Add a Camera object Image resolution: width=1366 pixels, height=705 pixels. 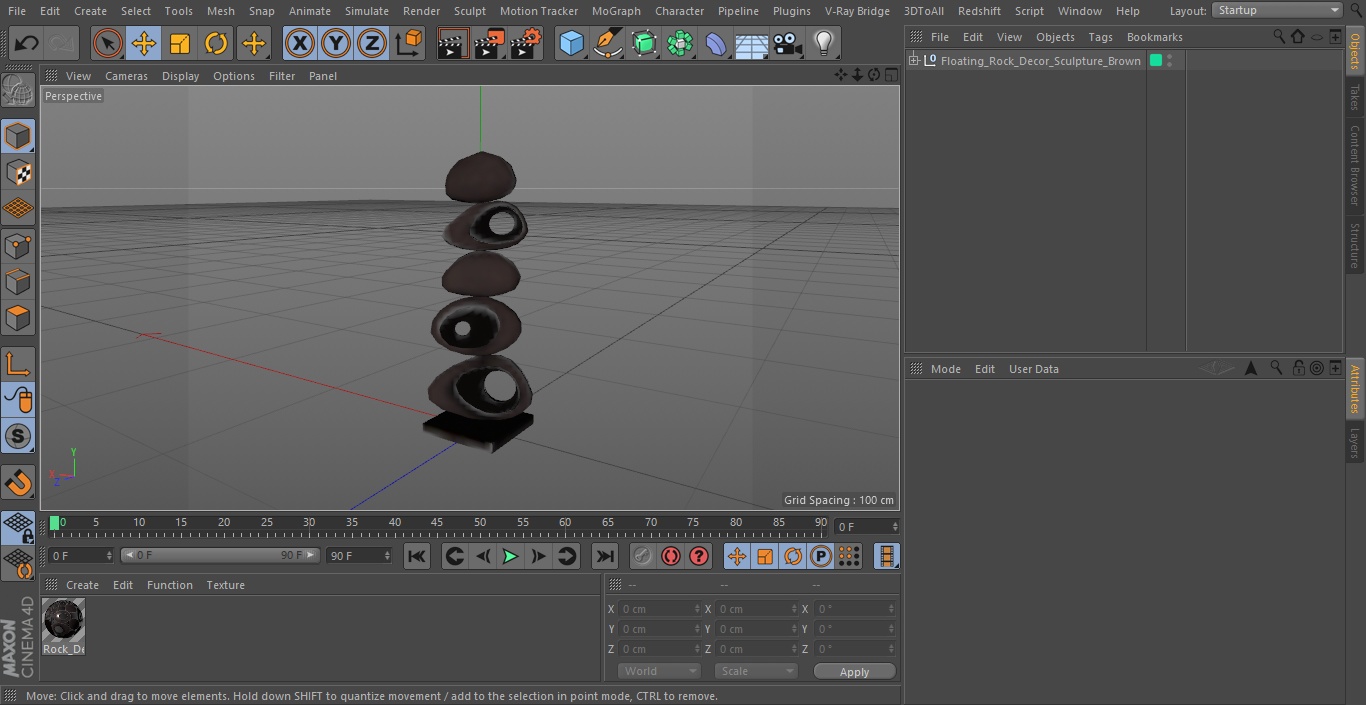tap(788, 43)
